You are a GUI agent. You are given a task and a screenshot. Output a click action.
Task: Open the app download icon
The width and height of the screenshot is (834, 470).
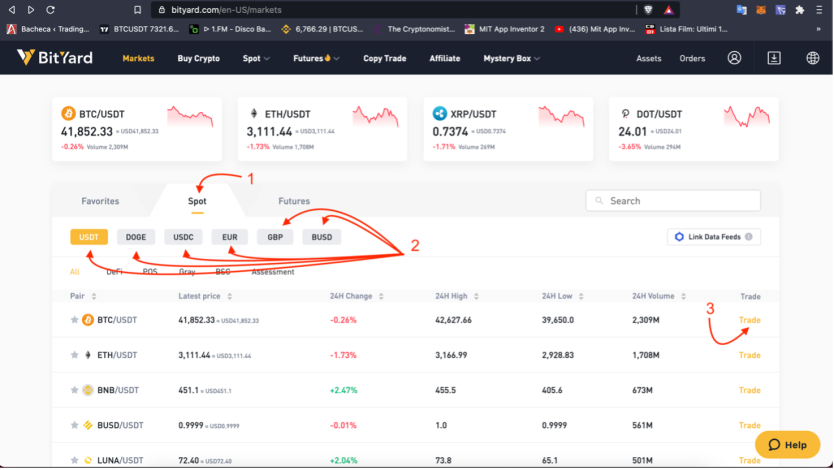774,58
